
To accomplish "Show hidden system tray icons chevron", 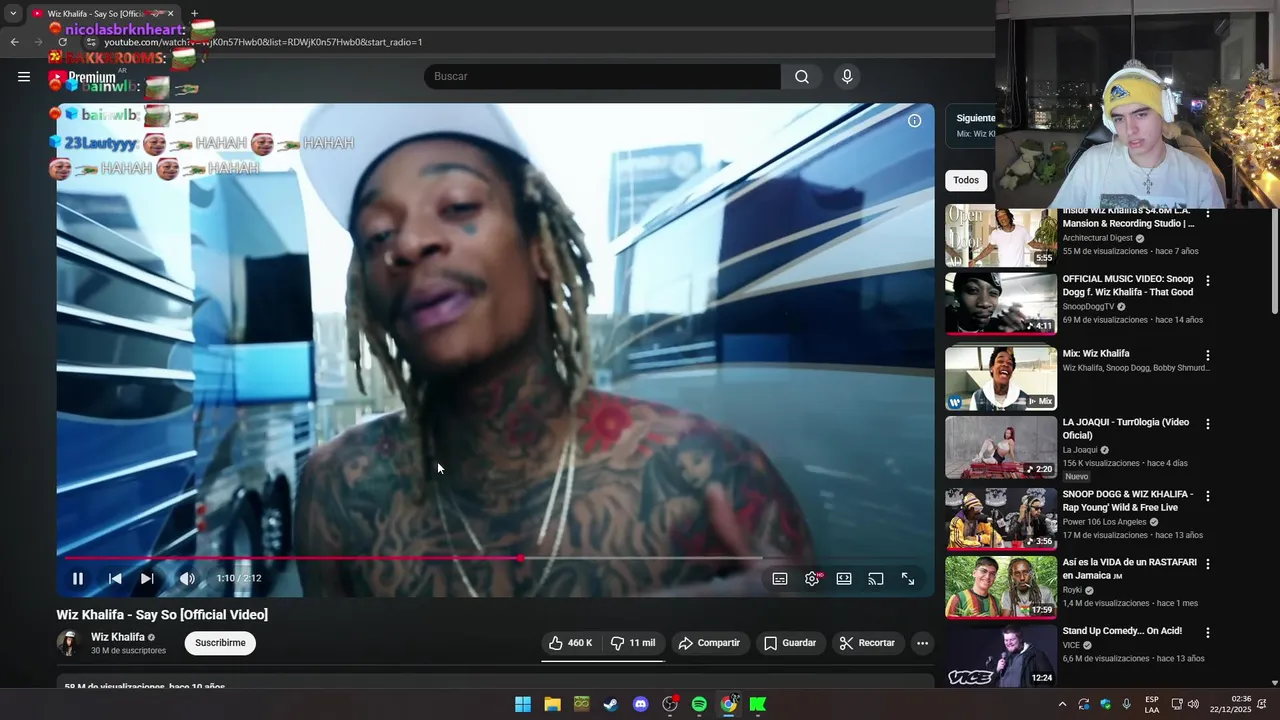I will click(1062, 704).
